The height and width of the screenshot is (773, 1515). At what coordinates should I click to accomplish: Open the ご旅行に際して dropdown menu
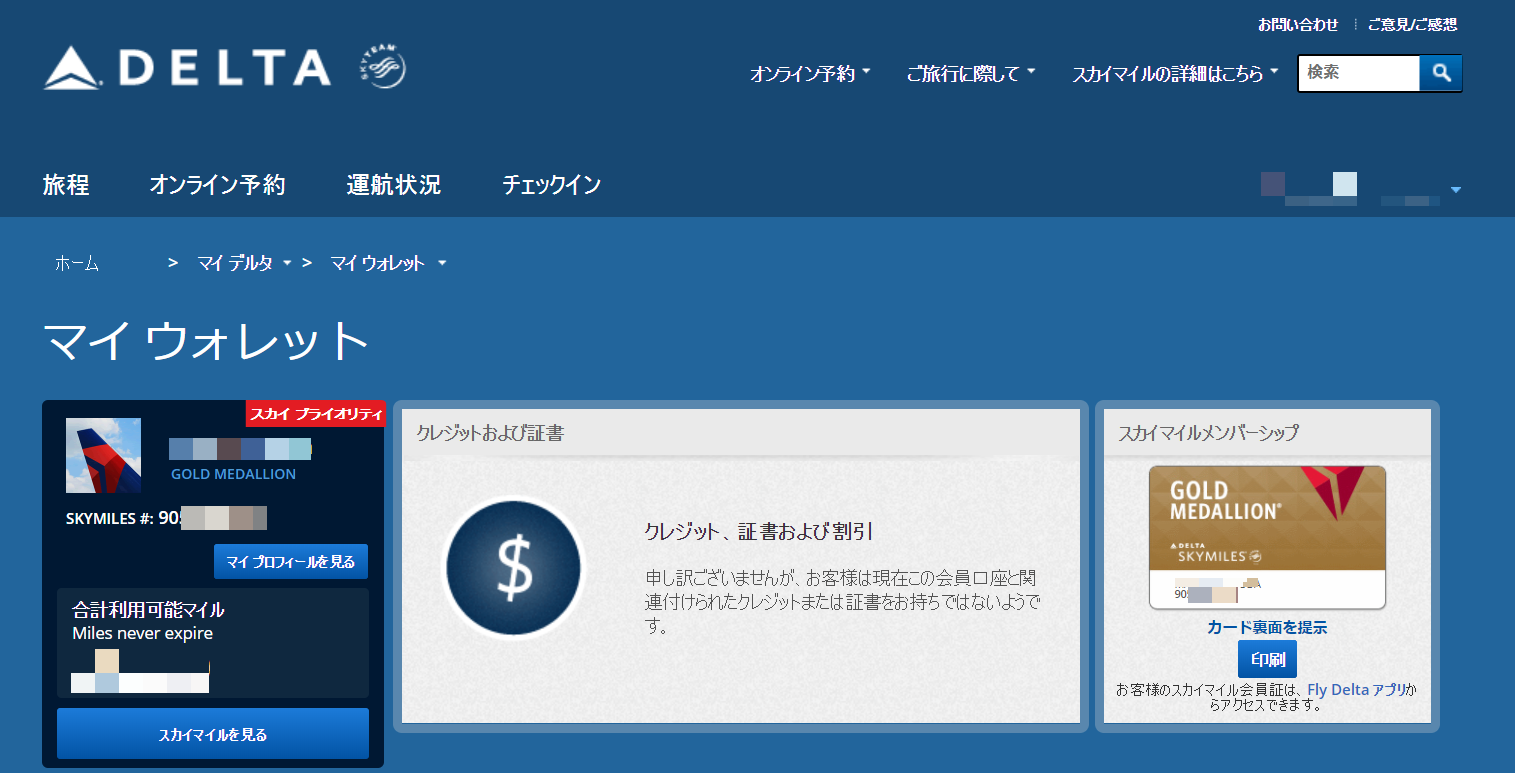pos(971,73)
